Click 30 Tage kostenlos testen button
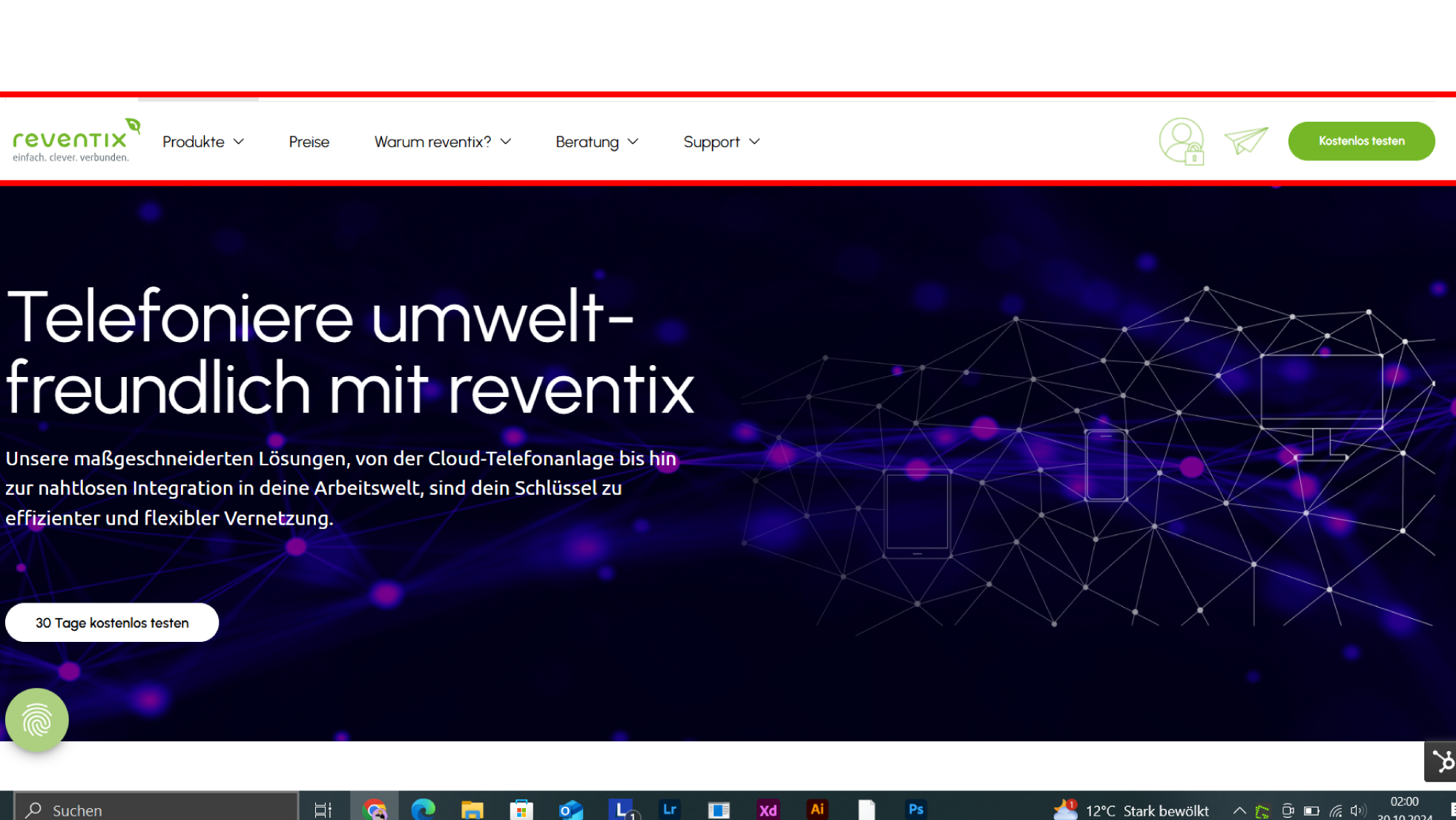1456x820 pixels. click(x=112, y=623)
